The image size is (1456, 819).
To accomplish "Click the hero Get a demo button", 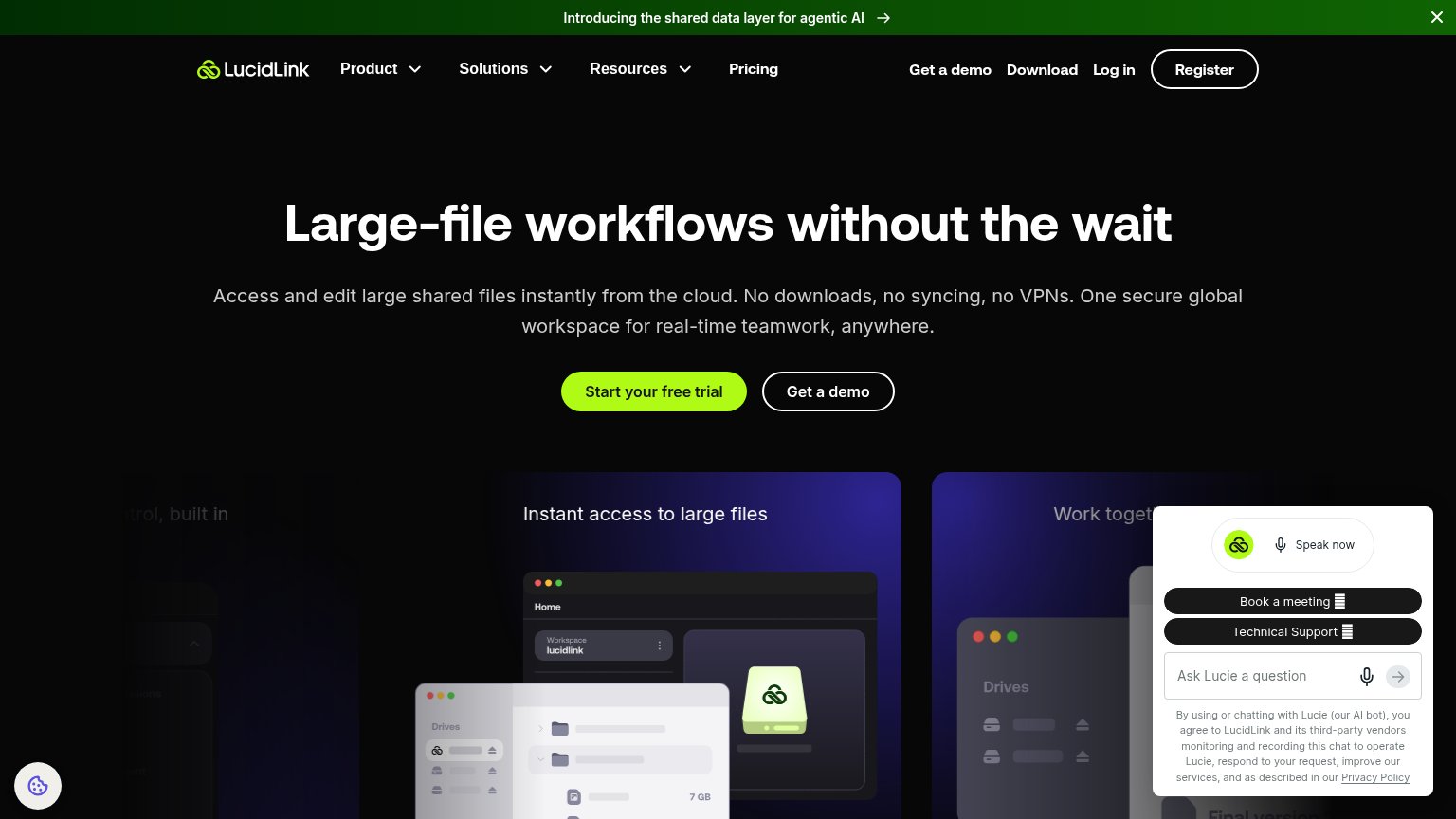I will 828,391.
